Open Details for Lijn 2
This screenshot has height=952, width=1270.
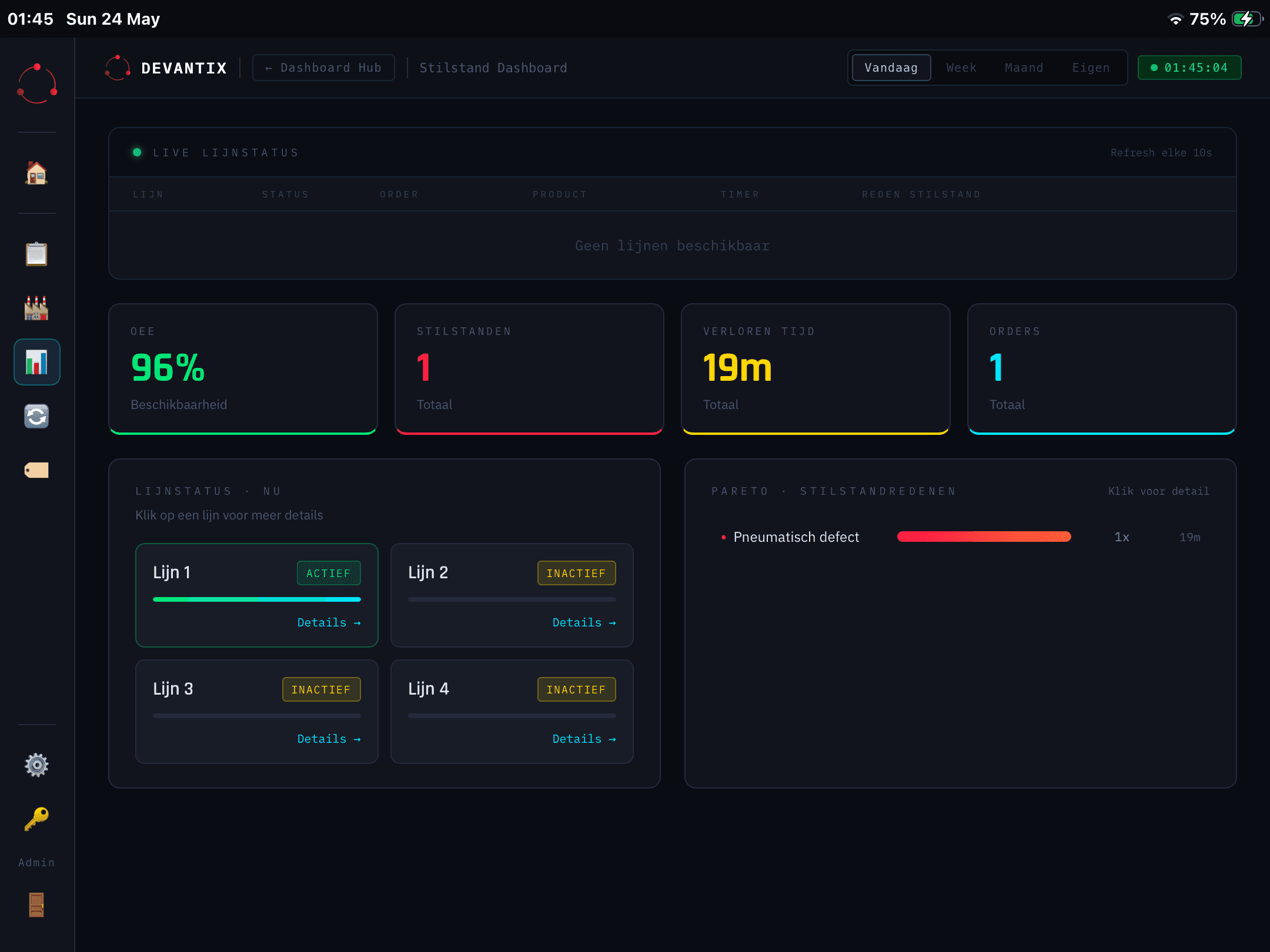584,622
